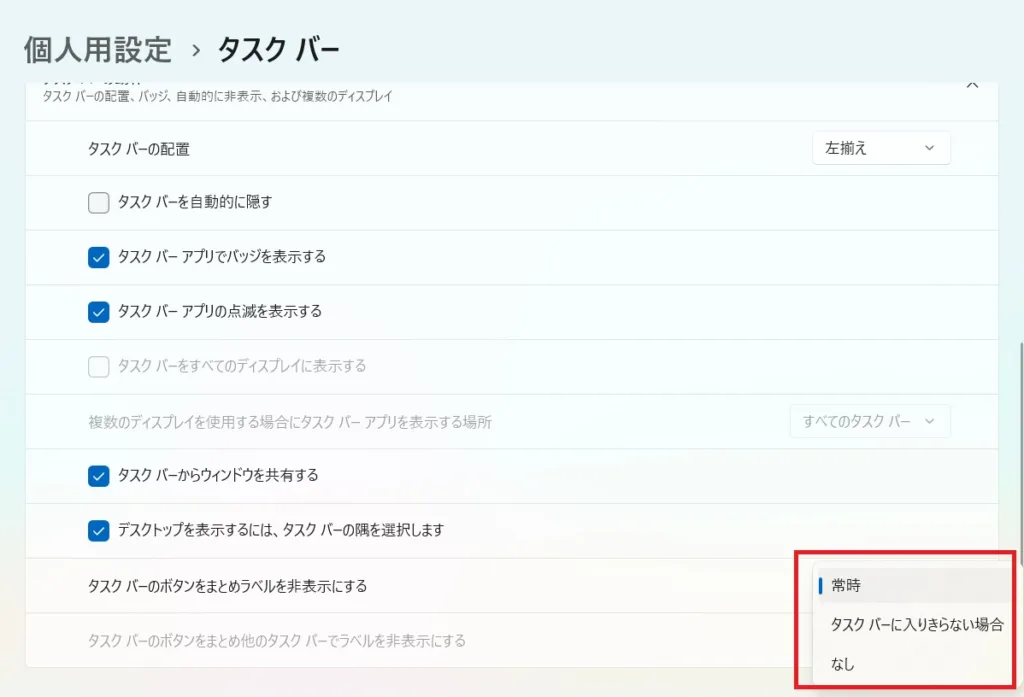Click the 他のタスク バーでラベルを非表示にする row
Viewport: 1024px width, 697px height.
coord(277,640)
